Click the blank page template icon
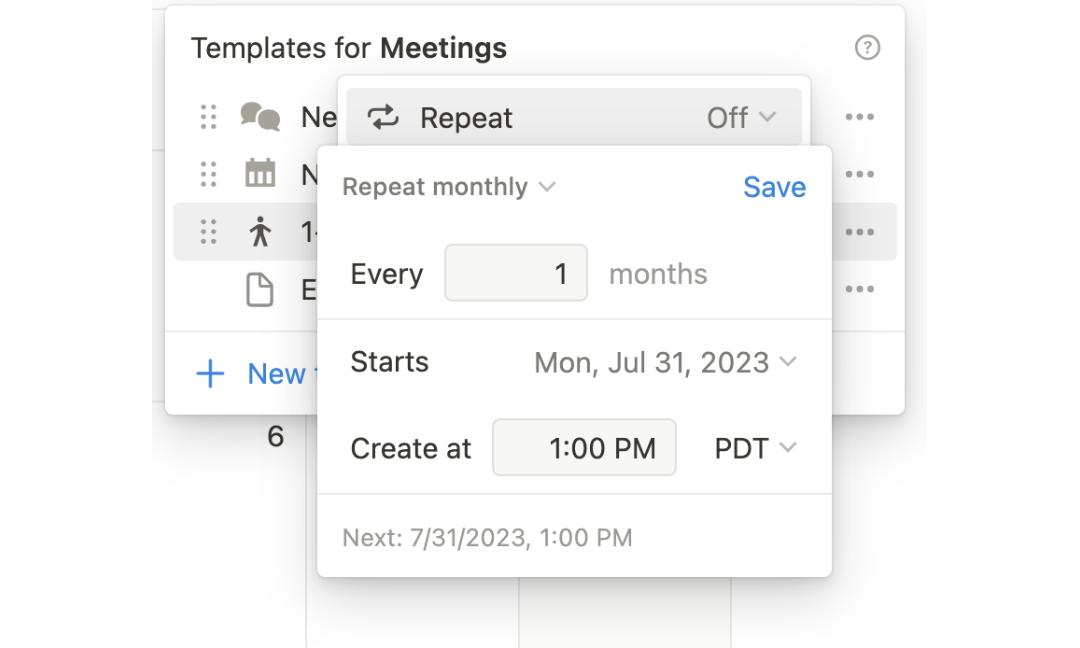Image resolution: width=1080 pixels, height=648 pixels. coord(260,290)
